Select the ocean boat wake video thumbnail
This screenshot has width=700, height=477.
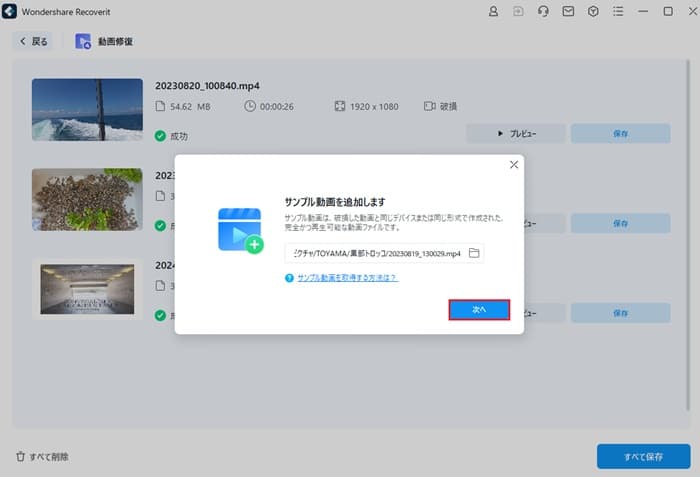tap(88, 110)
